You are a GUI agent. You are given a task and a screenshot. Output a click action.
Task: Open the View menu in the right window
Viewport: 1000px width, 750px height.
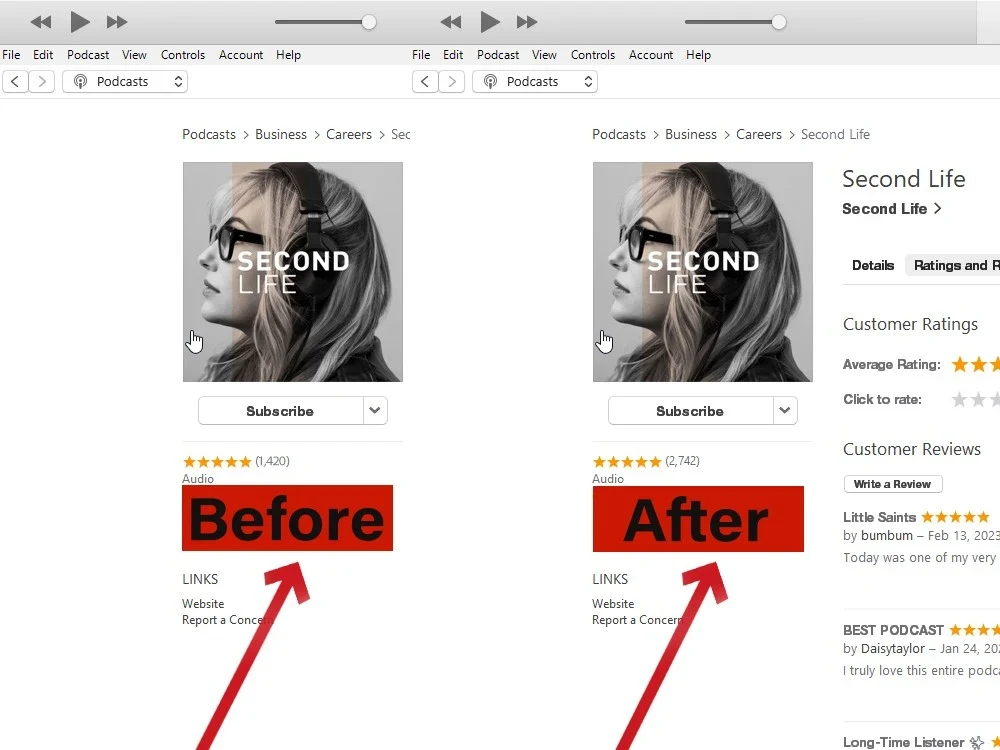tap(544, 55)
